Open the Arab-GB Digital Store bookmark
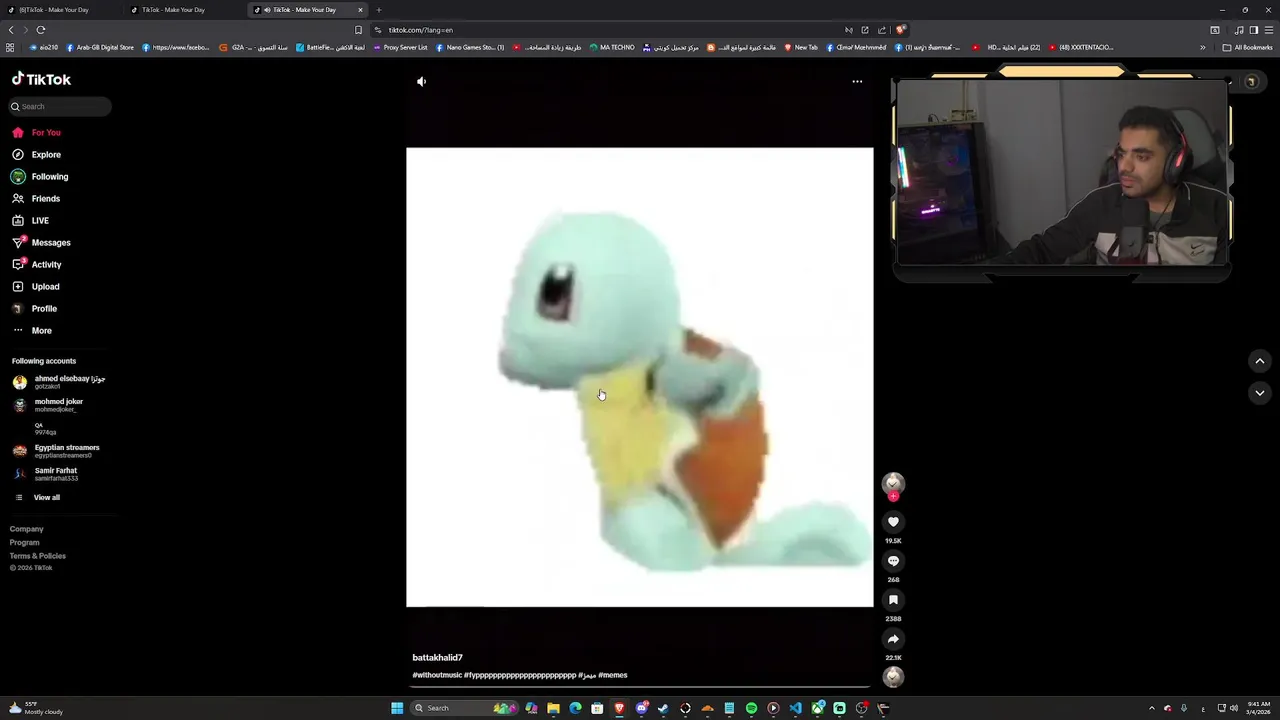The width and height of the screenshot is (1280, 720). 99,47
